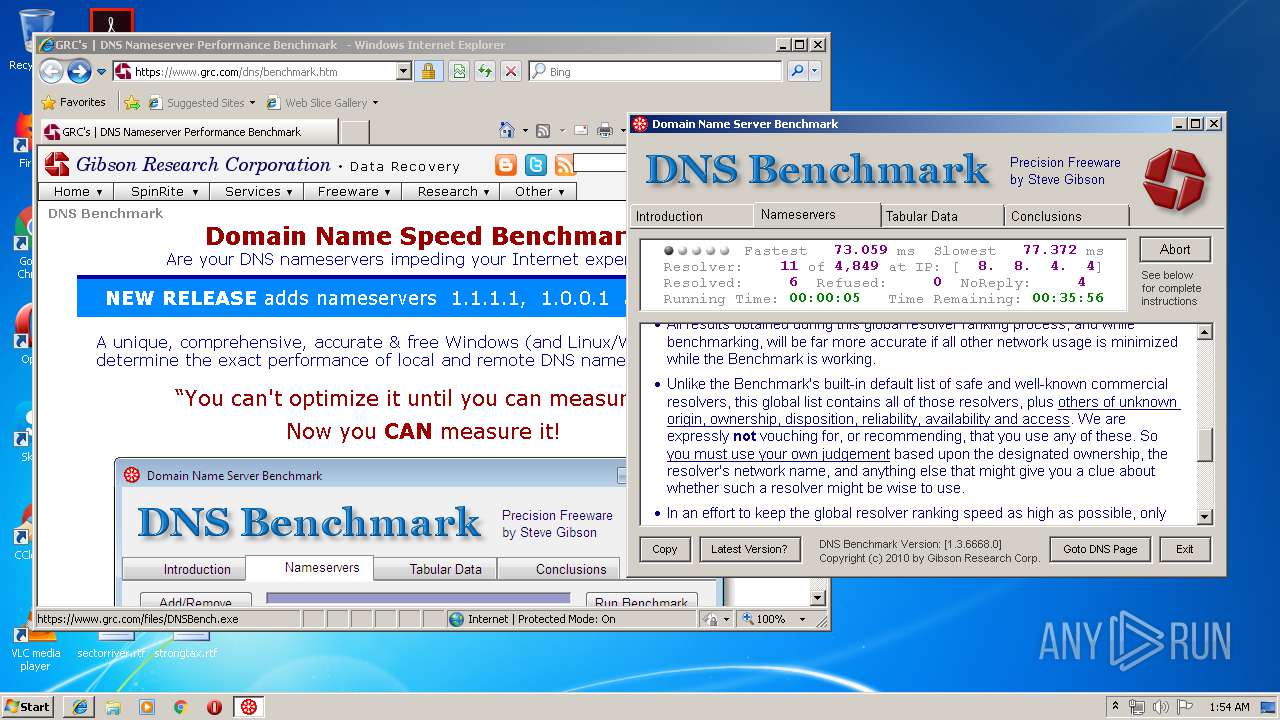This screenshot has width=1280, height=720.
Task: Click the Twitter icon on GRC page
Action: [536, 165]
